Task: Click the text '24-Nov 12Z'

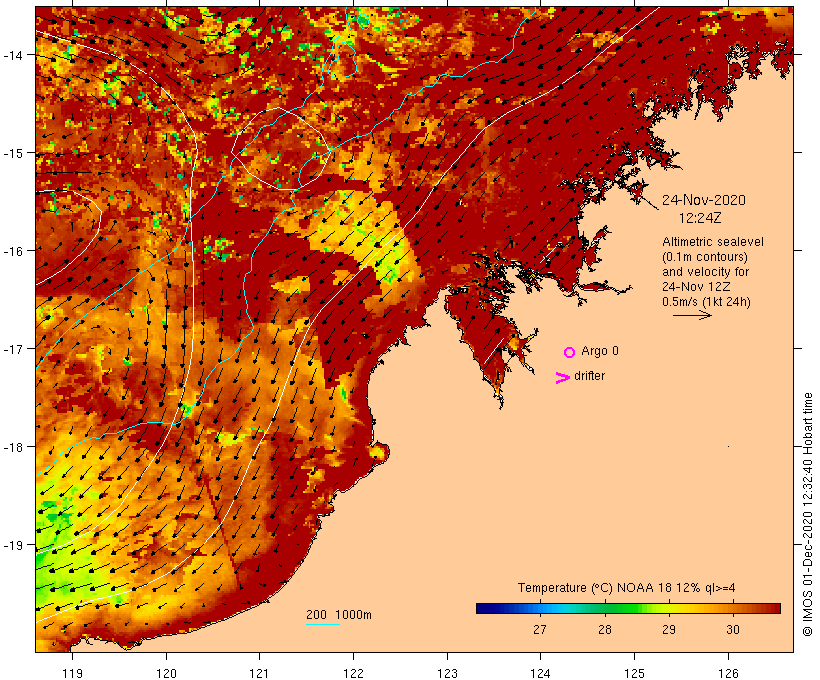Action: tap(696, 287)
